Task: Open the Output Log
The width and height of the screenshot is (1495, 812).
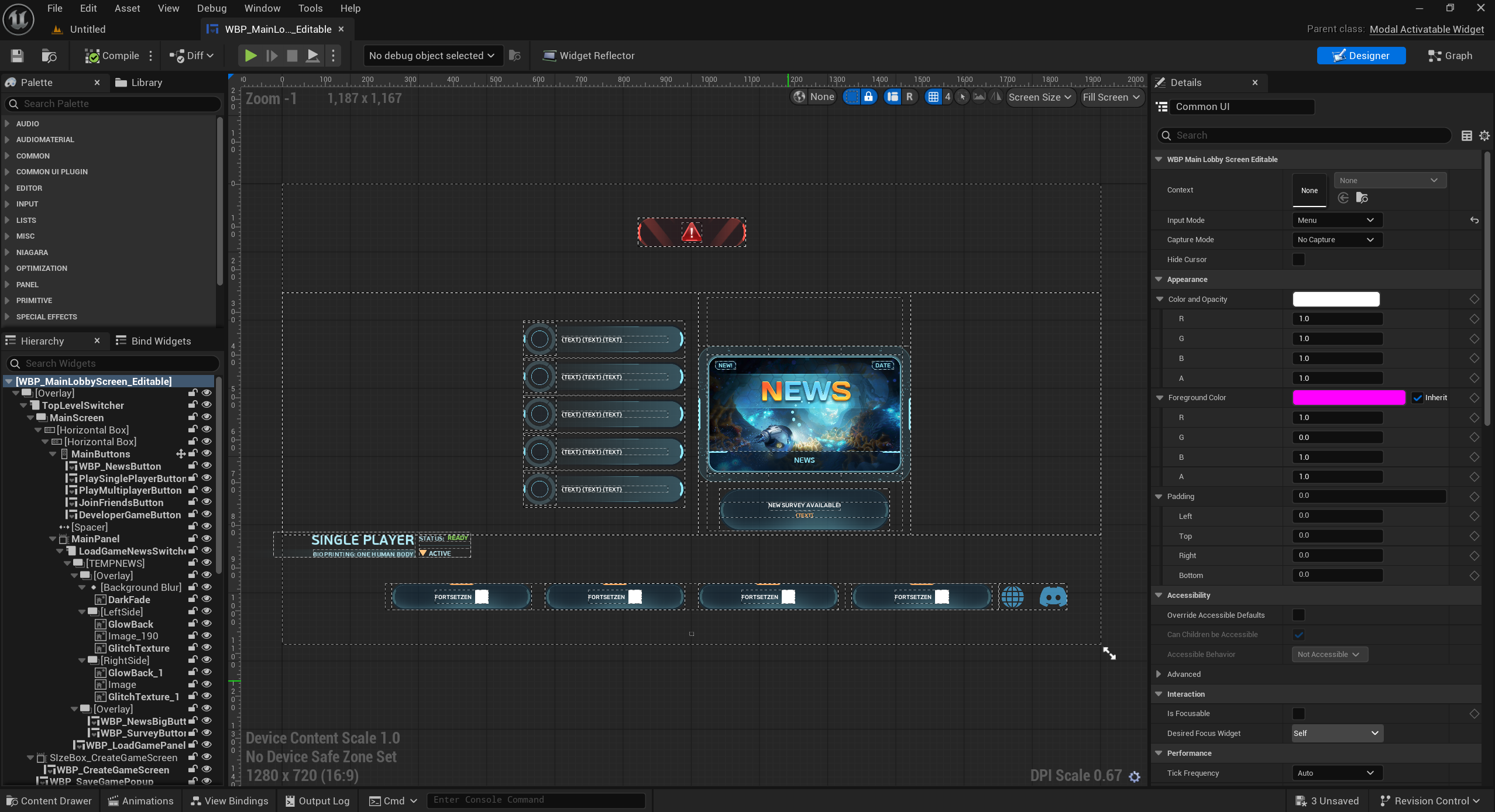Action: click(317, 801)
